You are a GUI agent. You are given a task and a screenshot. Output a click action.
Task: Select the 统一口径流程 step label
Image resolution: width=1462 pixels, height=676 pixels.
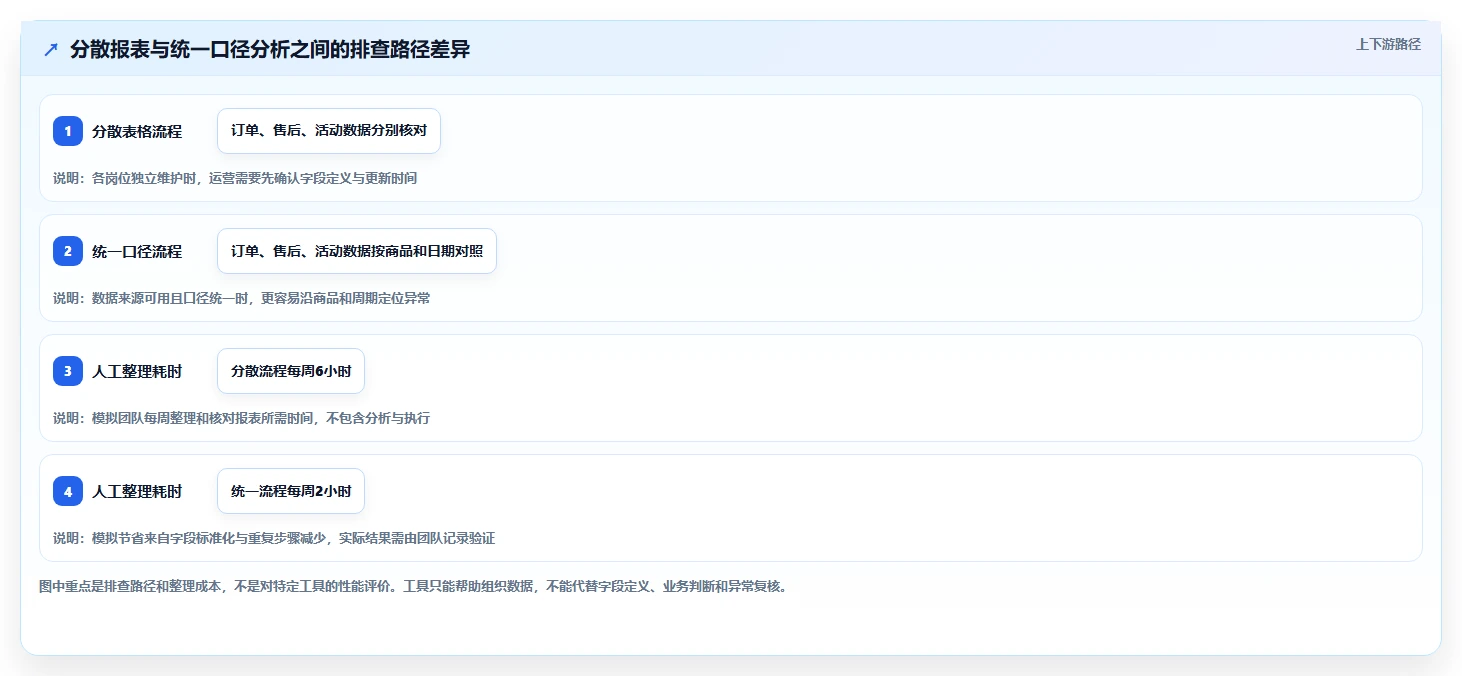(x=137, y=251)
